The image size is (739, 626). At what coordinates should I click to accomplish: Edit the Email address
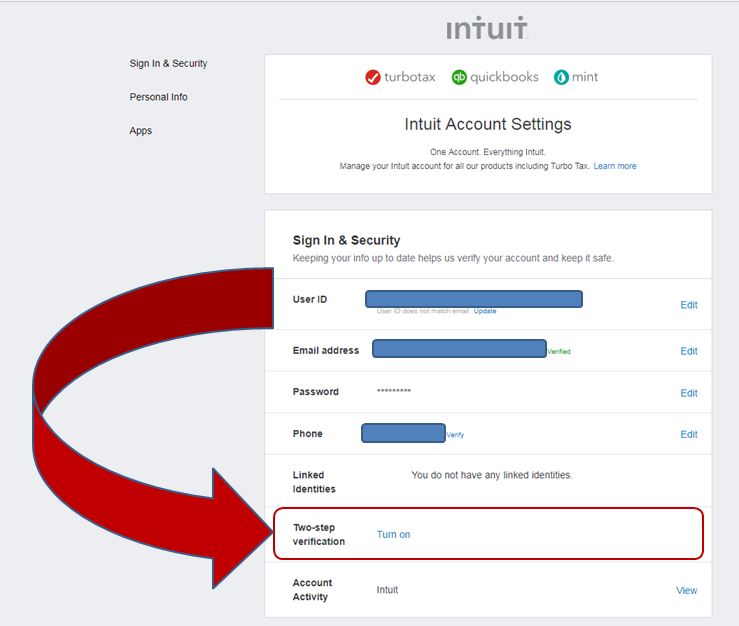(689, 351)
